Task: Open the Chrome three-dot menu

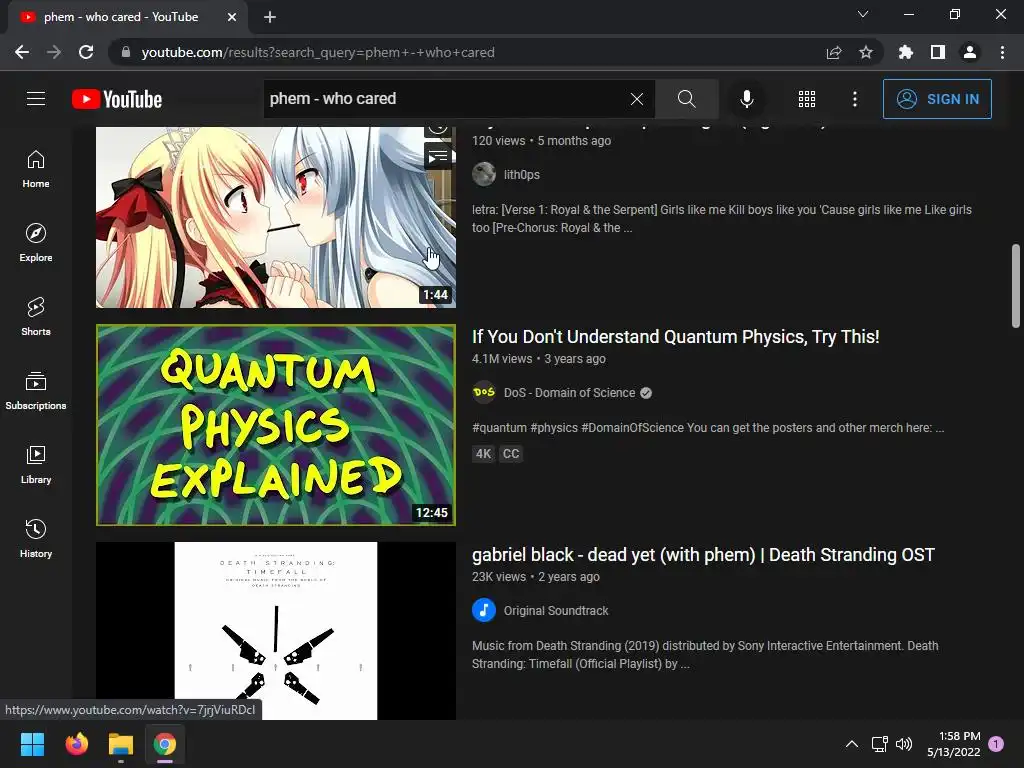Action: pos(1002,52)
